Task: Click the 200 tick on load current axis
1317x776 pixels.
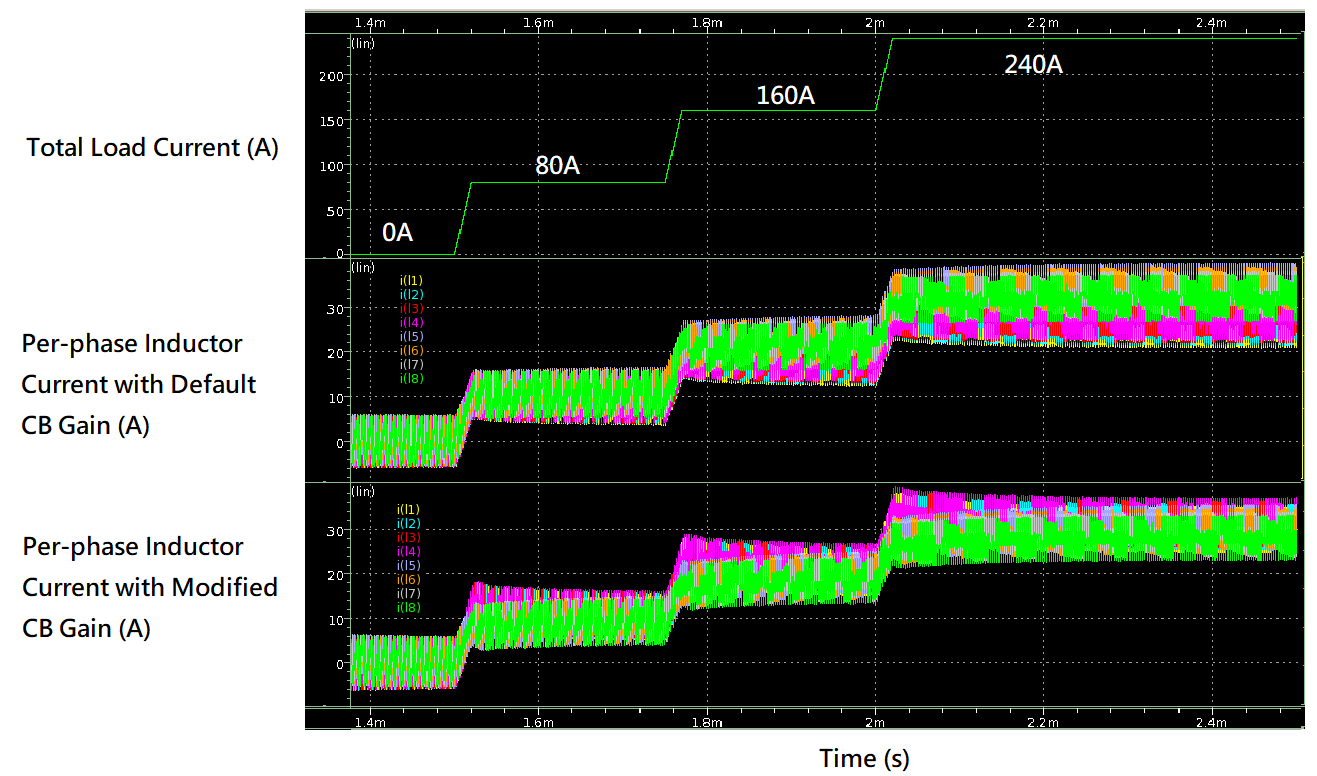Action: (334, 76)
